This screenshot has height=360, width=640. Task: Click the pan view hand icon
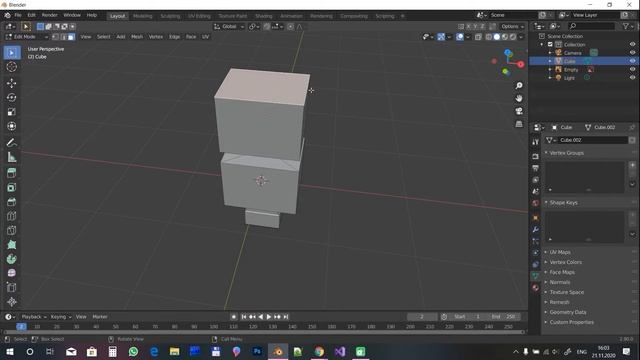519,98
